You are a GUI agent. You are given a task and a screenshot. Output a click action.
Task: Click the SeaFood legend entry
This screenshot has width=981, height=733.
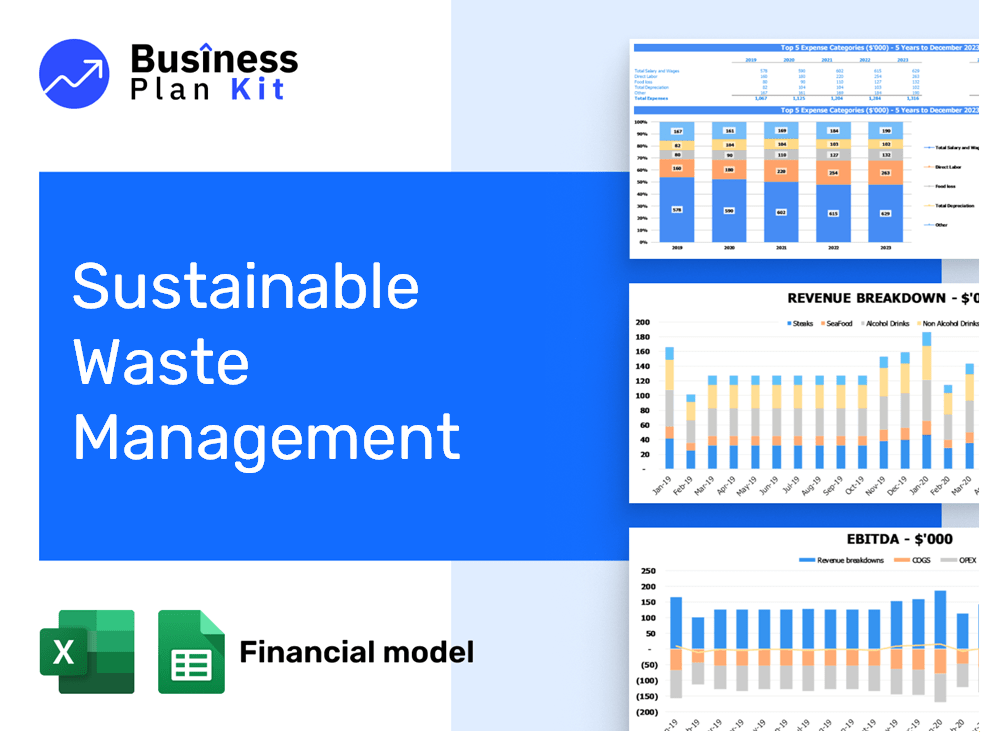tap(836, 323)
